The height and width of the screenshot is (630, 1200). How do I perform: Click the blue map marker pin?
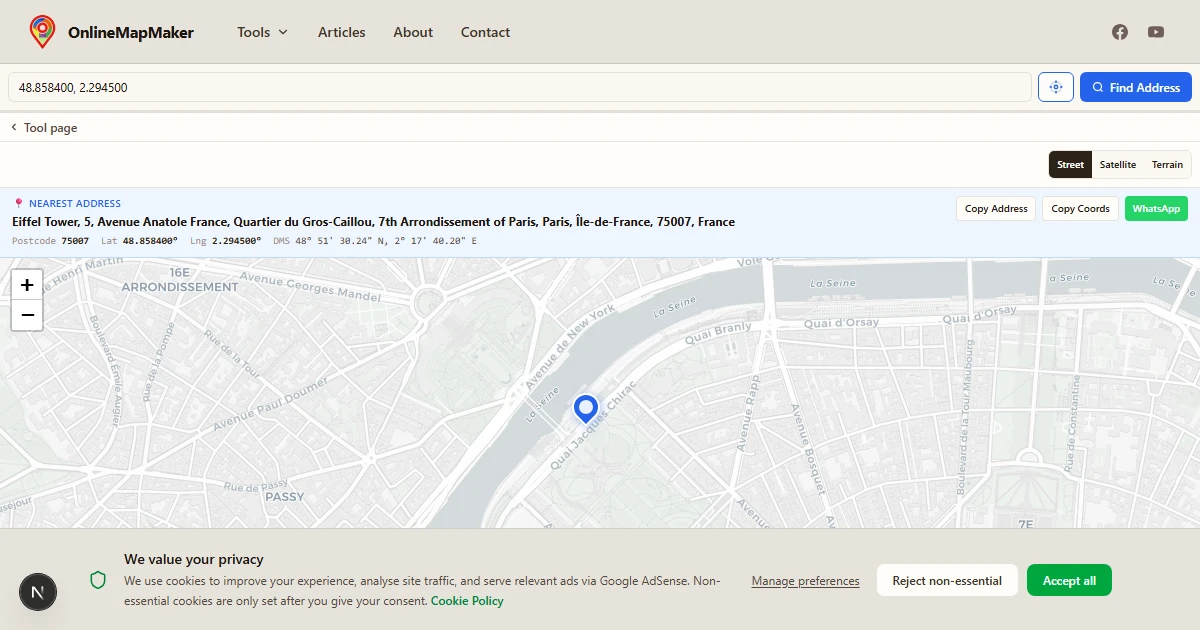pos(586,409)
